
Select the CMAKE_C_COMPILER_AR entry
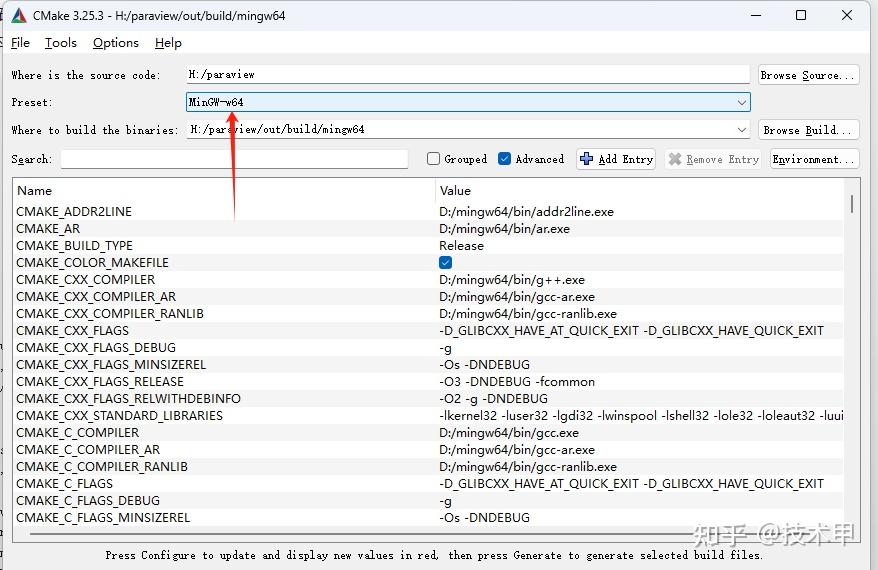pyautogui.click(x=88, y=450)
